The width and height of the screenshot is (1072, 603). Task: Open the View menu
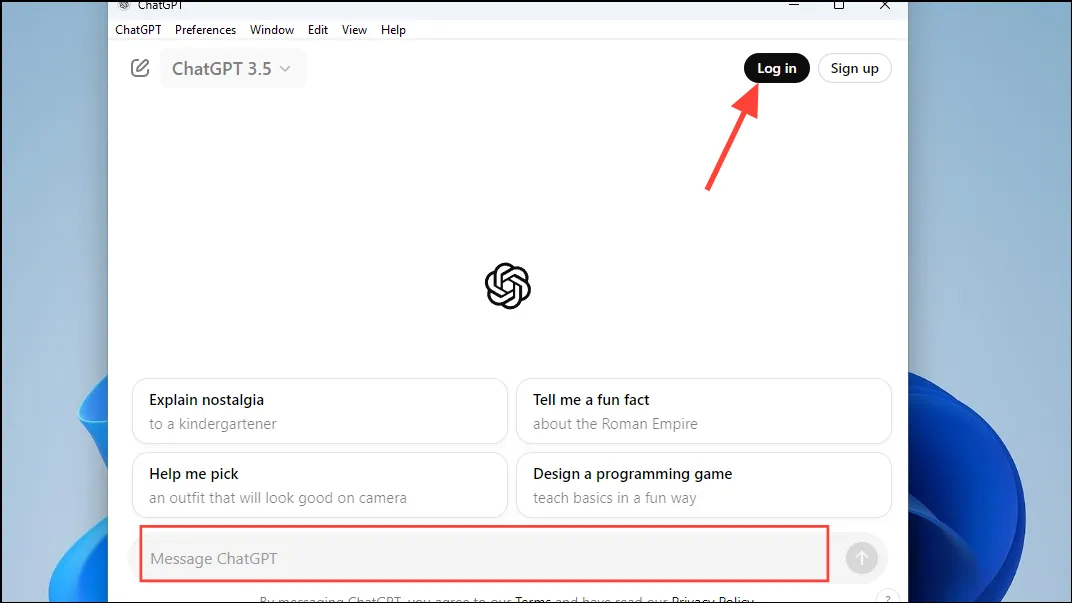[x=354, y=30]
